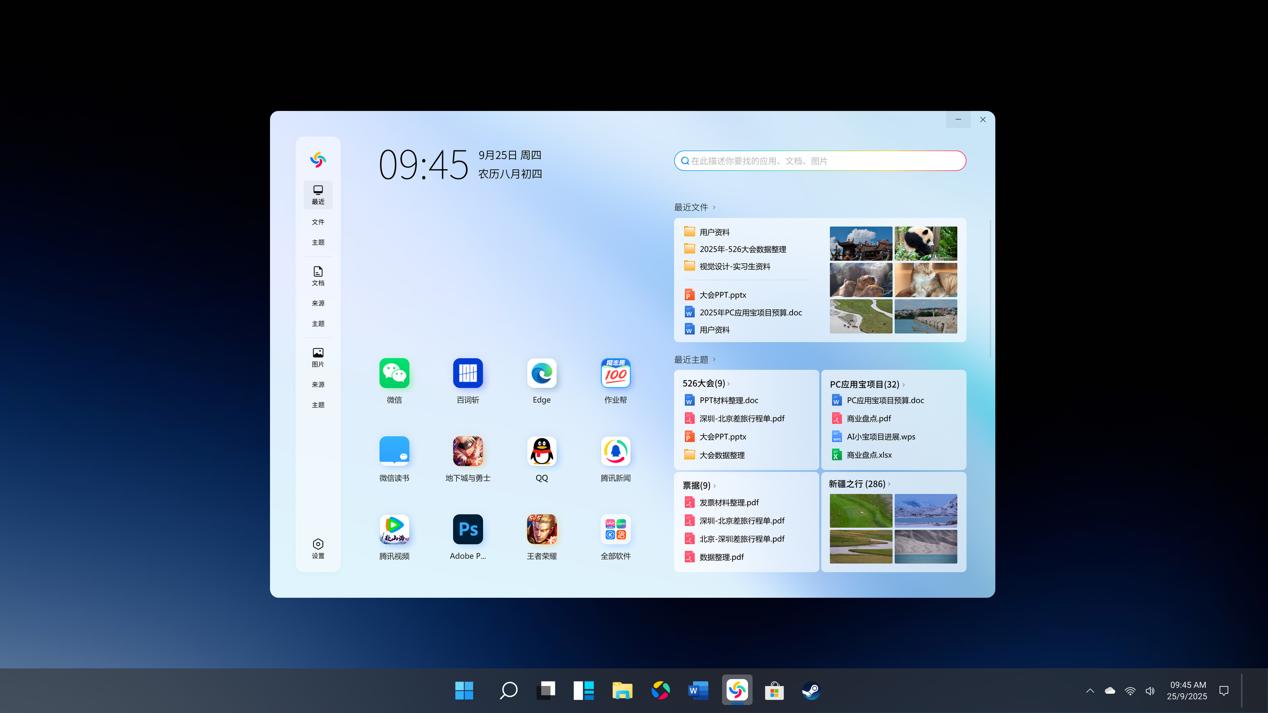Open 地下城与勇士 game icon
This screenshot has height=713, width=1268.
[x=467, y=451]
